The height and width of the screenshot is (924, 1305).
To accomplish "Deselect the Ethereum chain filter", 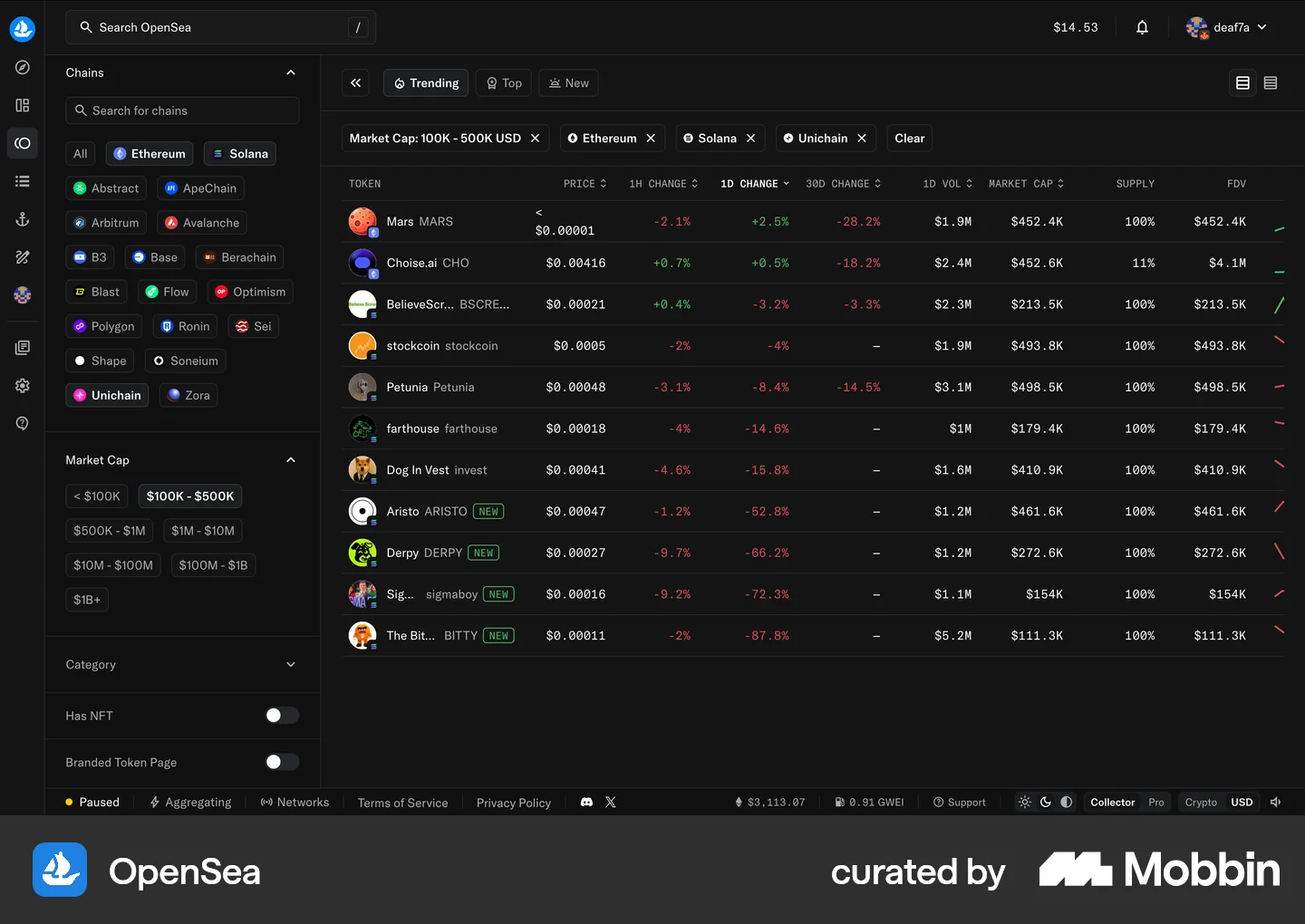I will click(x=150, y=154).
